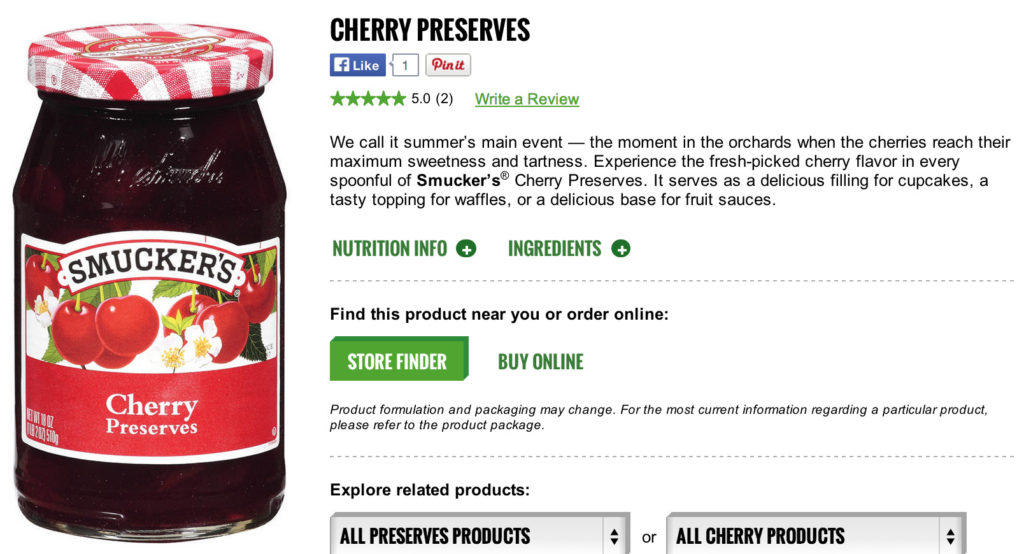Open the All Preserves Products dropdown
Image resolution: width=1024 pixels, height=554 pixels.
(x=480, y=536)
